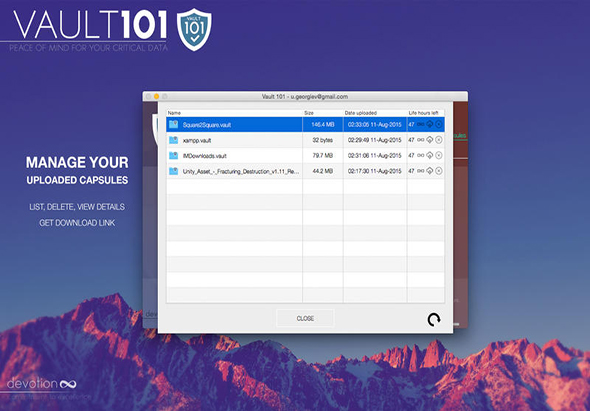This screenshot has height=411, width=590.
Task: Click the 146.4 MB size cell
Action: tap(322, 125)
